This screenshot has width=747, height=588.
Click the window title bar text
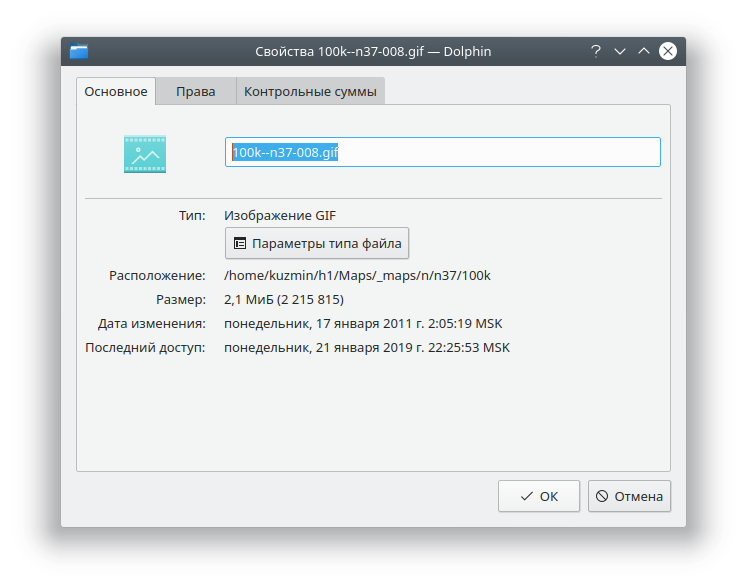pos(373,51)
